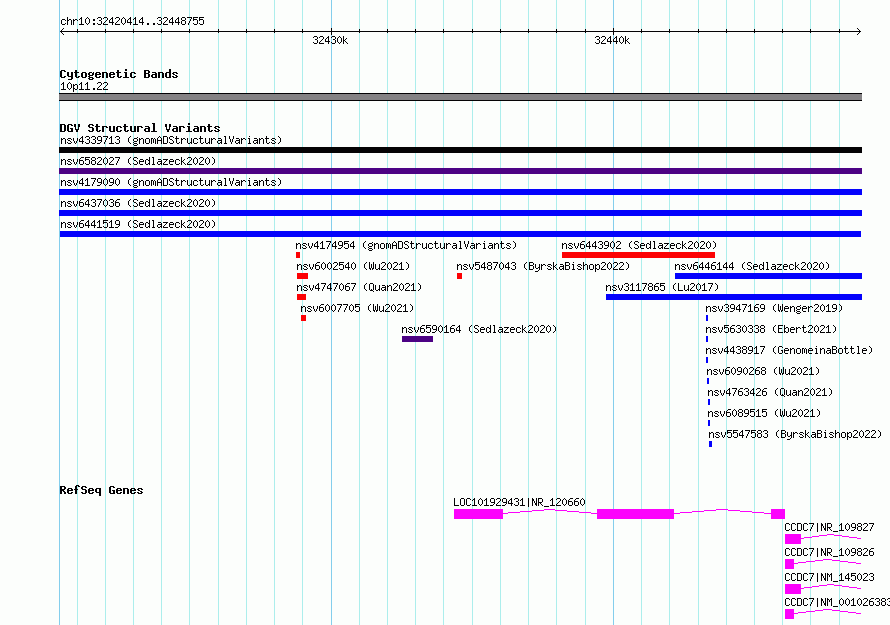Screen dimensions: 890x625
Task: Open the nsv6090268 (Wu2021) label
Action: click(763, 371)
